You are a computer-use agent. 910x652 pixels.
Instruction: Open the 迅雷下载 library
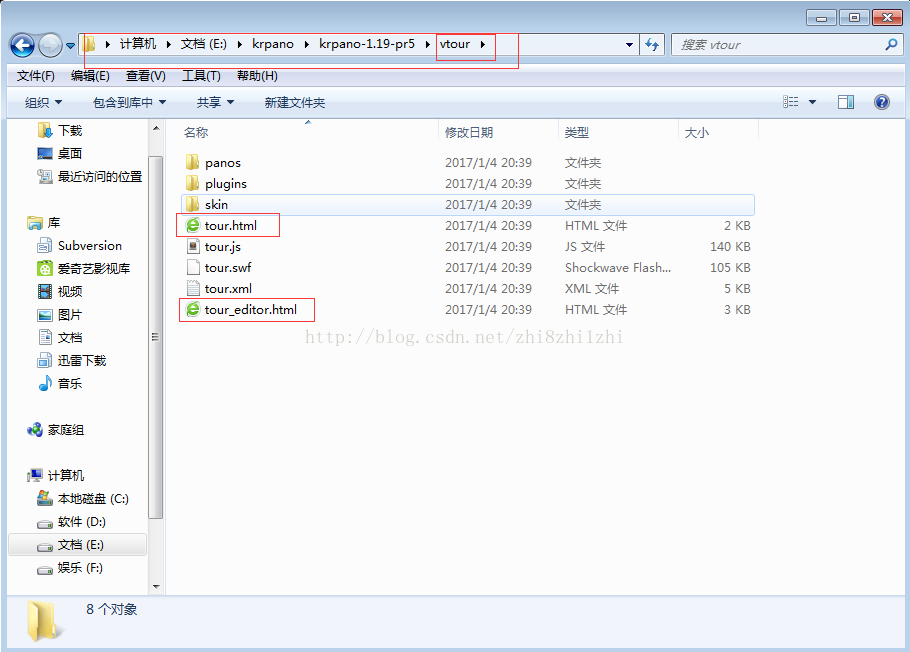click(82, 361)
